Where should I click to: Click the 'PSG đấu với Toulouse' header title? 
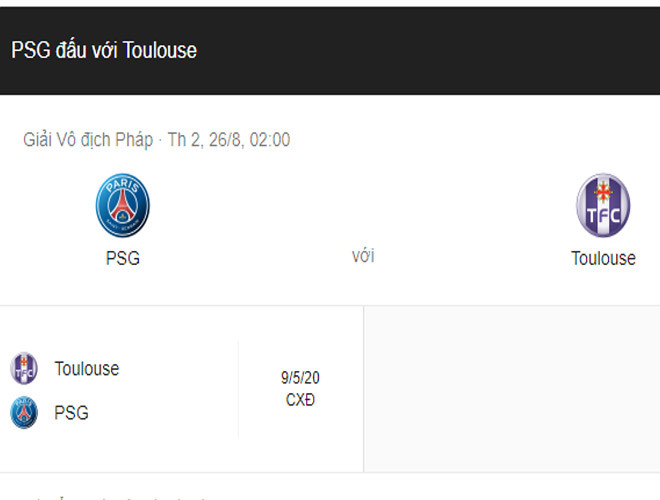(104, 50)
